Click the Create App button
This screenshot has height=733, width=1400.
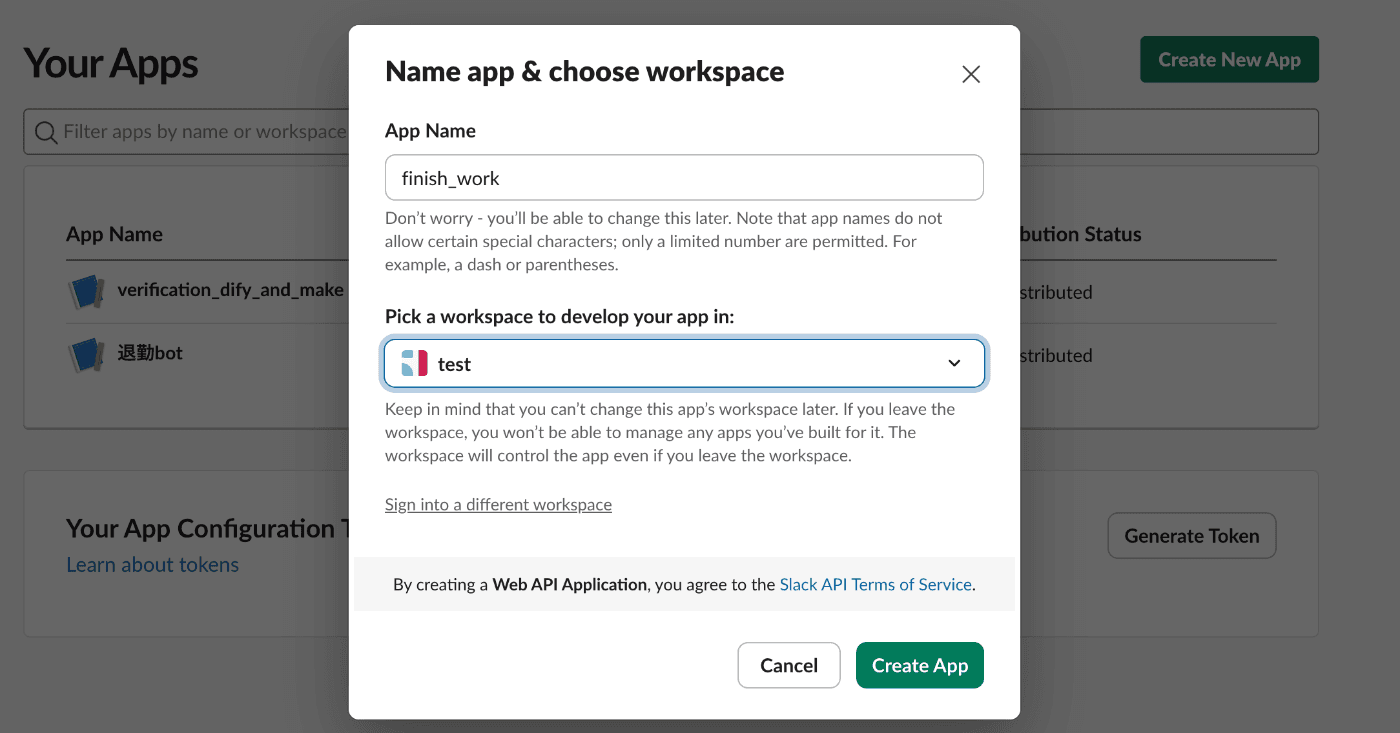click(x=920, y=665)
